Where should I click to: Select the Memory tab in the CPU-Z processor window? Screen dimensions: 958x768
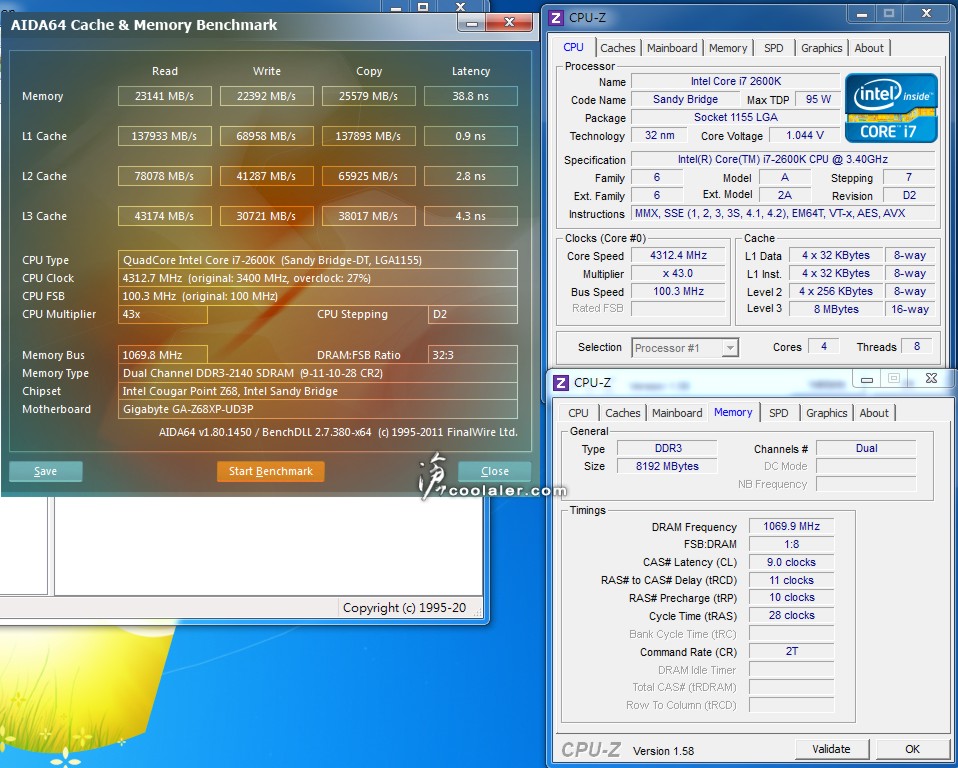728,48
